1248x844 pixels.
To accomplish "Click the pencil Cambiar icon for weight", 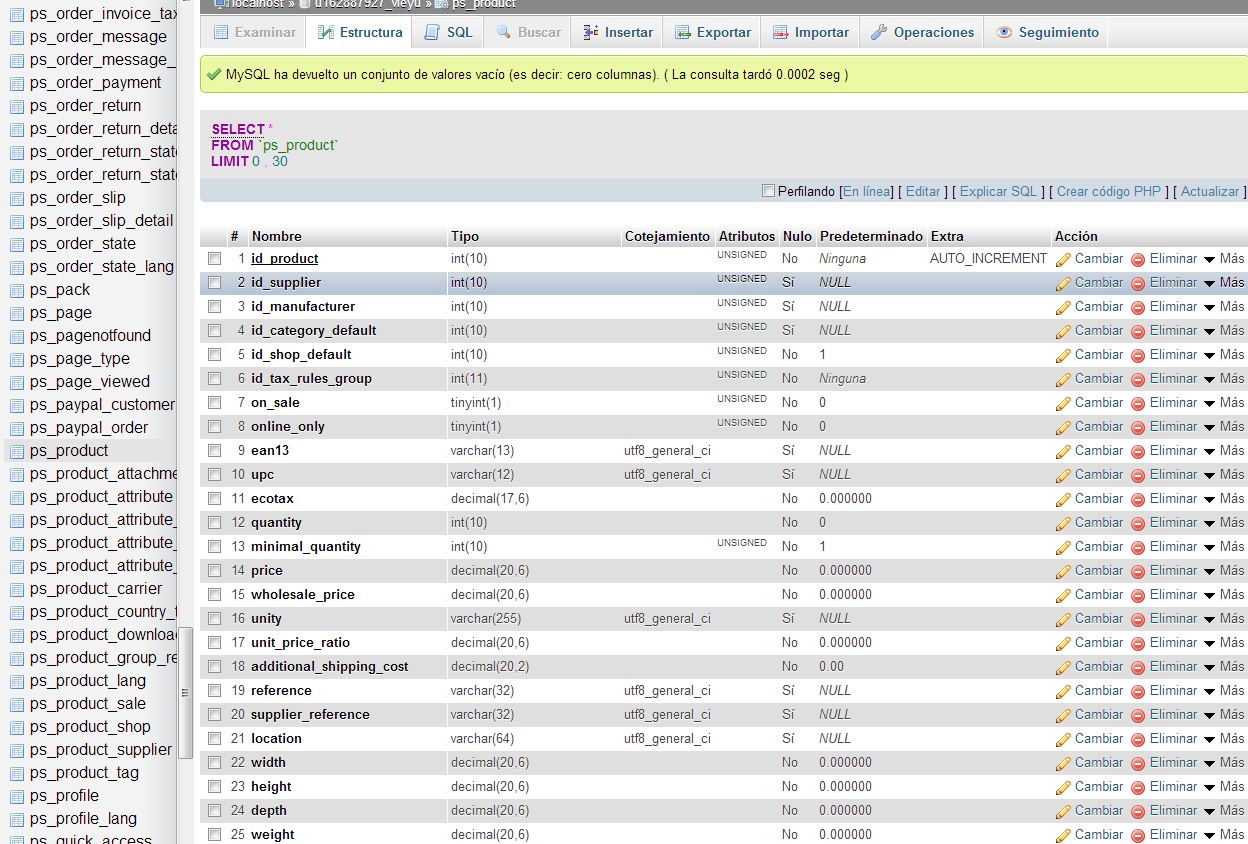I will pyautogui.click(x=1064, y=835).
